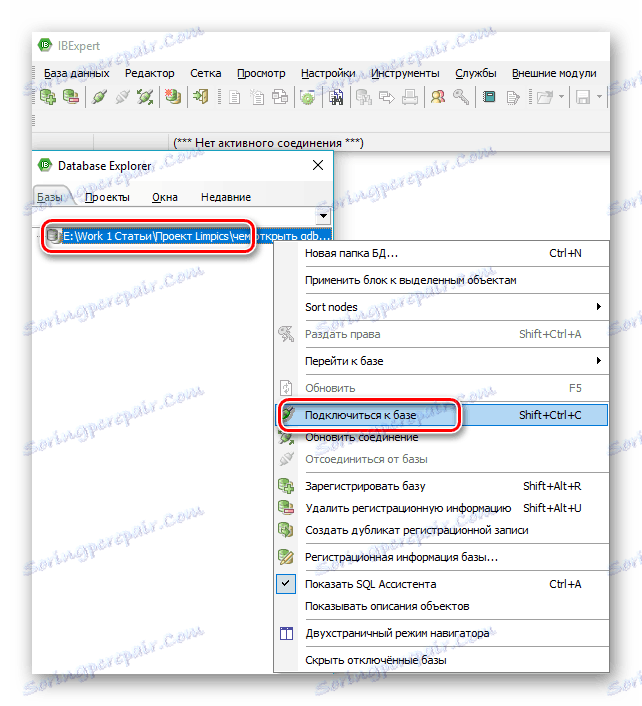Switch to the Окна tab
The image size is (642, 706).
point(165,197)
